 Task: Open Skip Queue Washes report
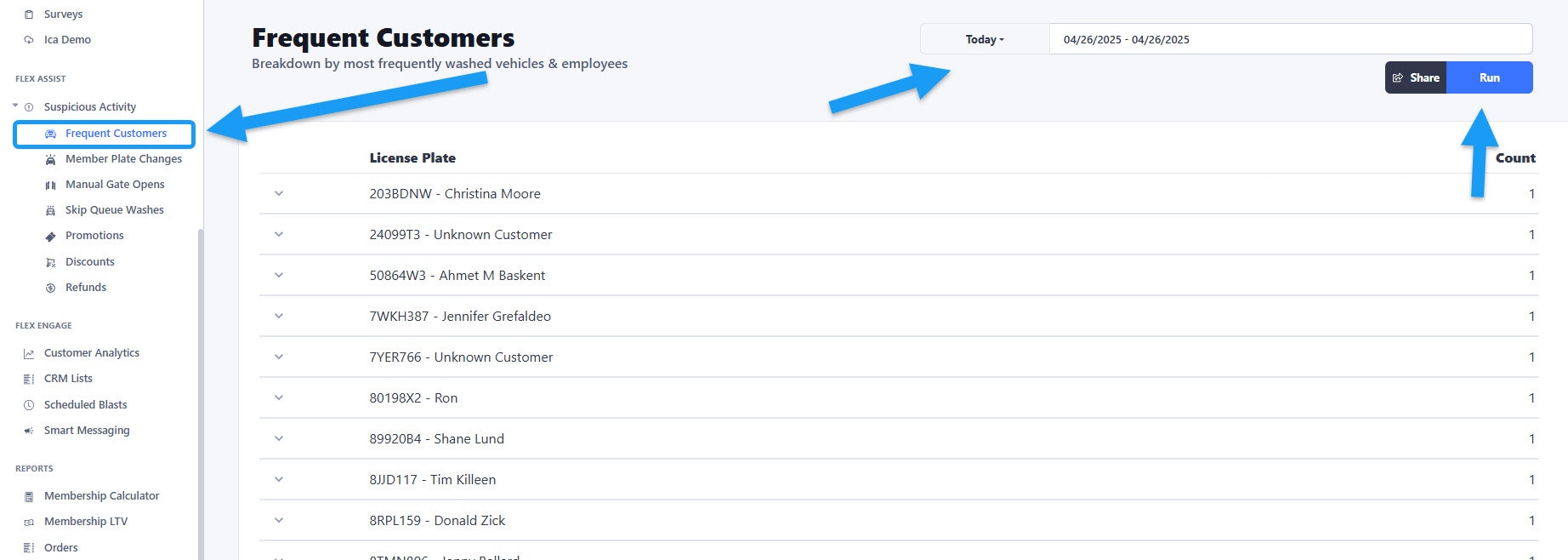(x=114, y=210)
